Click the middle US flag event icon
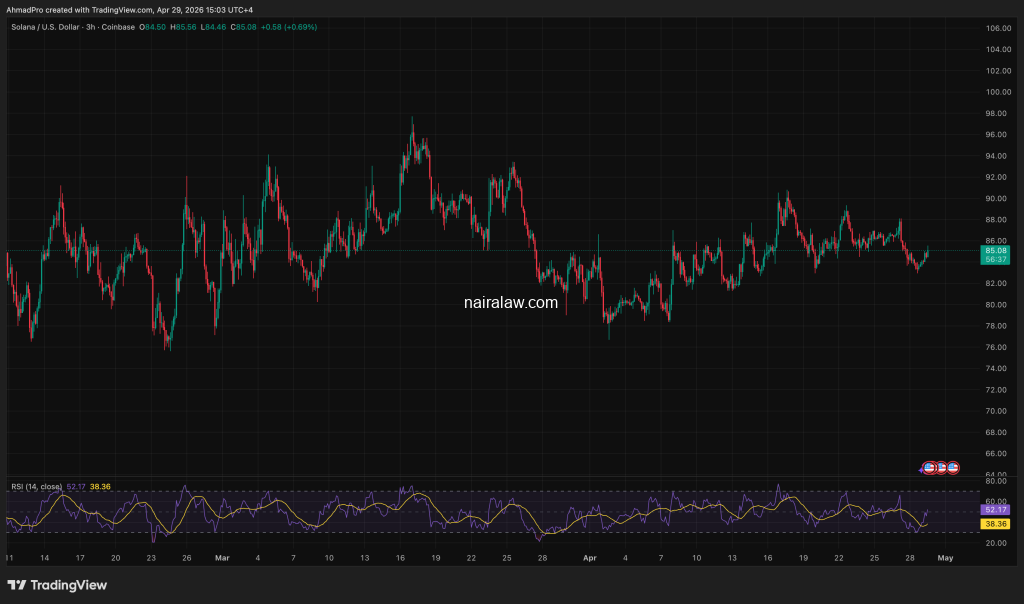This screenshot has height=604, width=1024. 941,467
